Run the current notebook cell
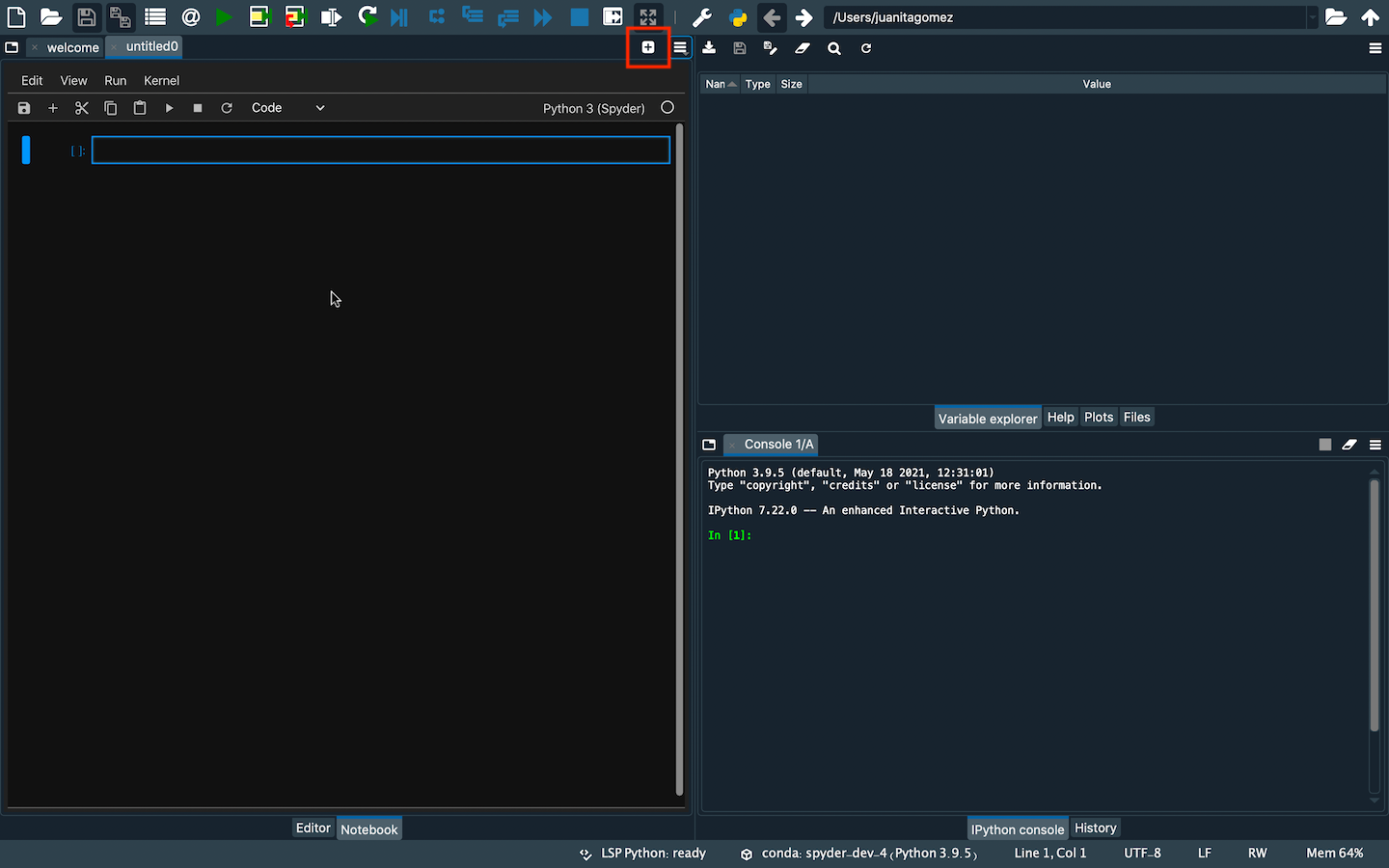Image resolution: width=1389 pixels, height=868 pixels. click(x=169, y=108)
